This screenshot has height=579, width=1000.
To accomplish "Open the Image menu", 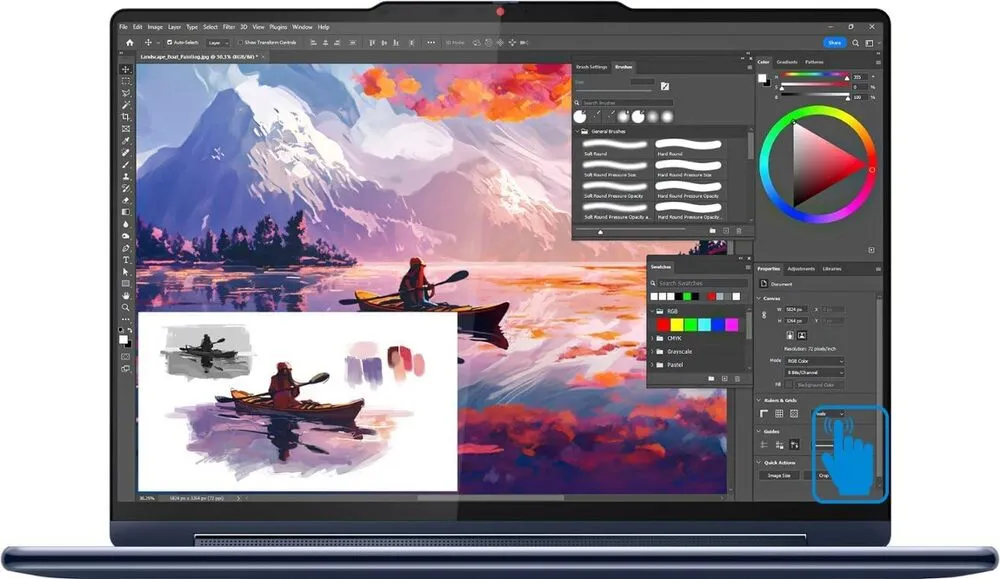I will click(x=155, y=27).
